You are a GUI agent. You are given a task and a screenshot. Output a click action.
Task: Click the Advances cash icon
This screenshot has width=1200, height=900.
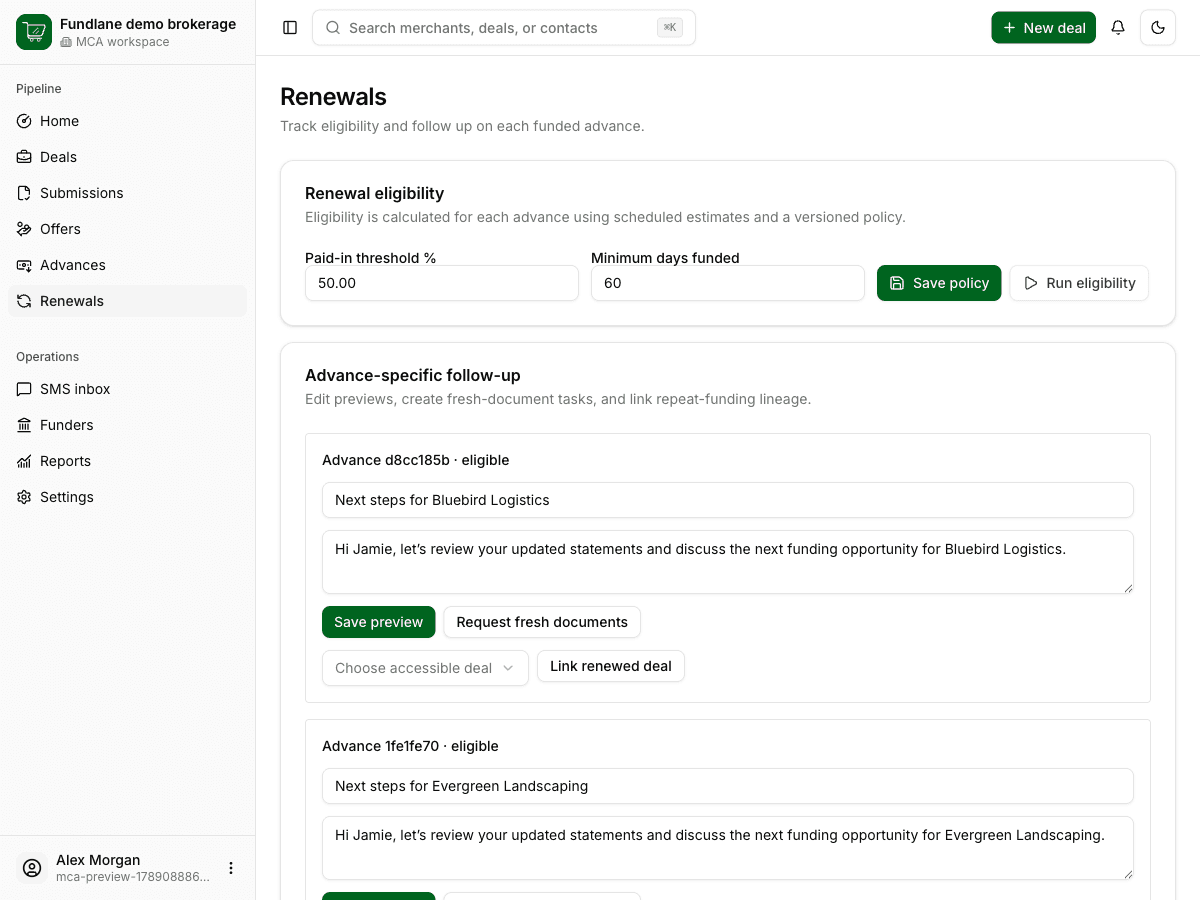[x=24, y=265]
